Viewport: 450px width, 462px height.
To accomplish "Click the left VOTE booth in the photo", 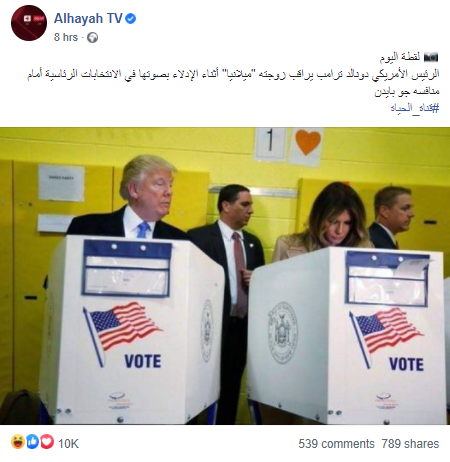I will [x=133, y=329].
